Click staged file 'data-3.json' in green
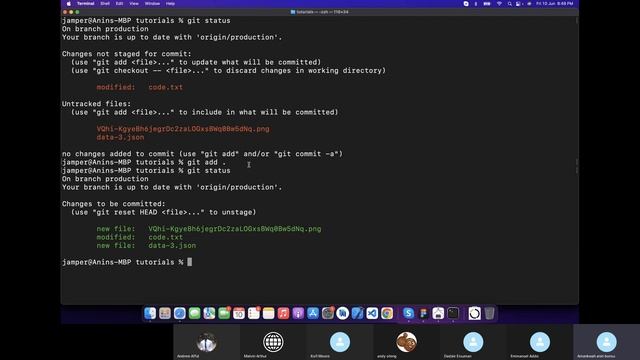Viewport: 640px width, 360px height. 172,246
